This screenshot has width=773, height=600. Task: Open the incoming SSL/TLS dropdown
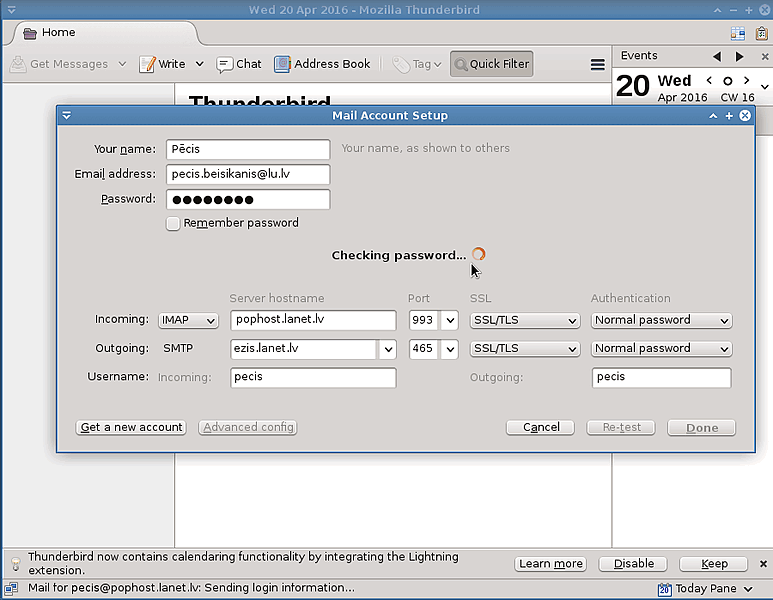click(x=525, y=320)
